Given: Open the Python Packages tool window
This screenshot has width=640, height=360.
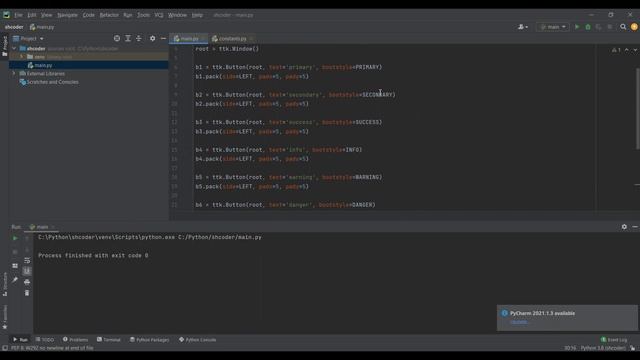Looking at the screenshot, I should (x=150, y=340).
